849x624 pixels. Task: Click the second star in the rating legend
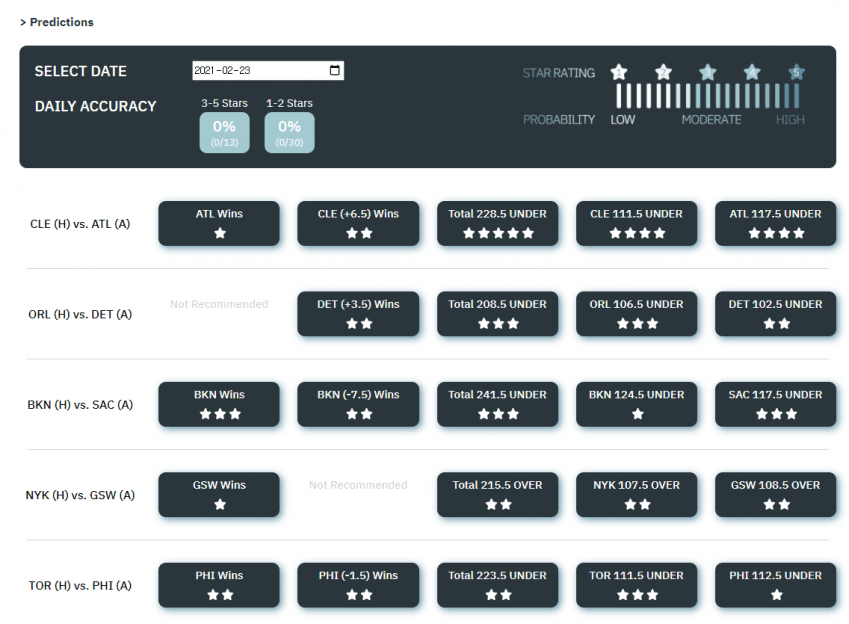(x=663, y=72)
